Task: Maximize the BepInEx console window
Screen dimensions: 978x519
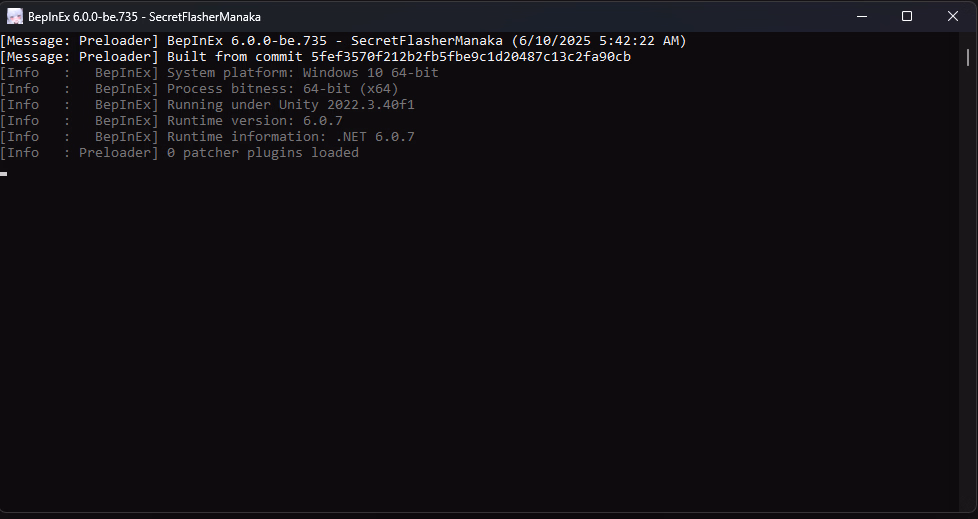Action: tap(907, 17)
